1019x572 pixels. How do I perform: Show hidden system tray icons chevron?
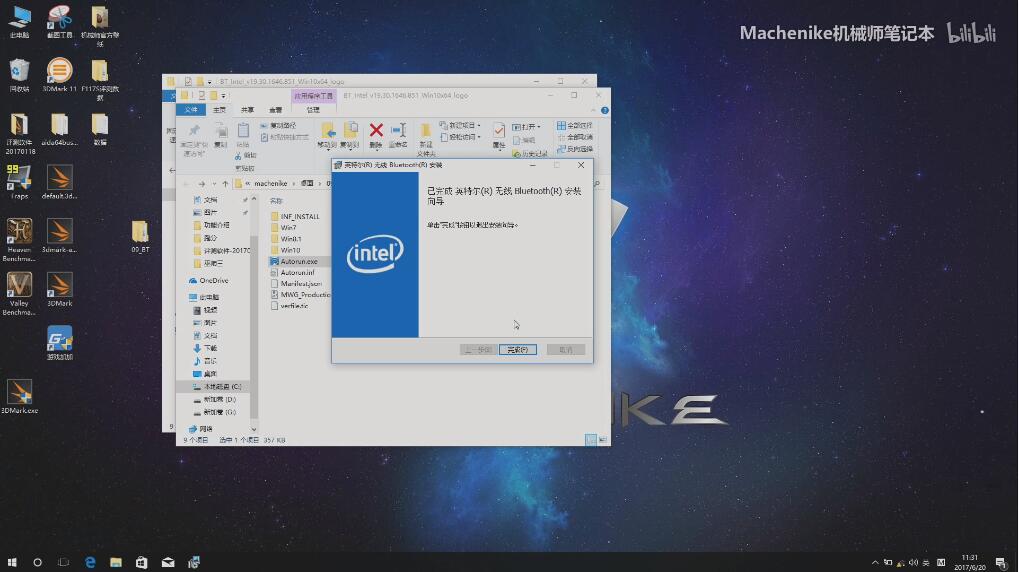[x=875, y=562]
